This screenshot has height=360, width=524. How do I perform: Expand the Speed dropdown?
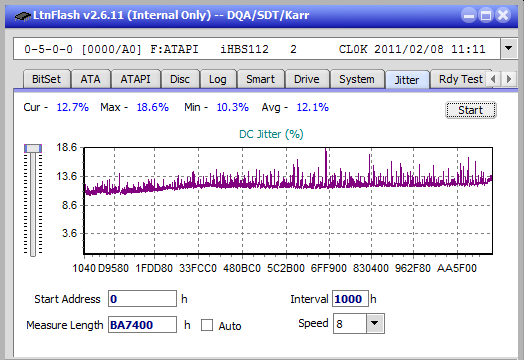tap(375, 323)
